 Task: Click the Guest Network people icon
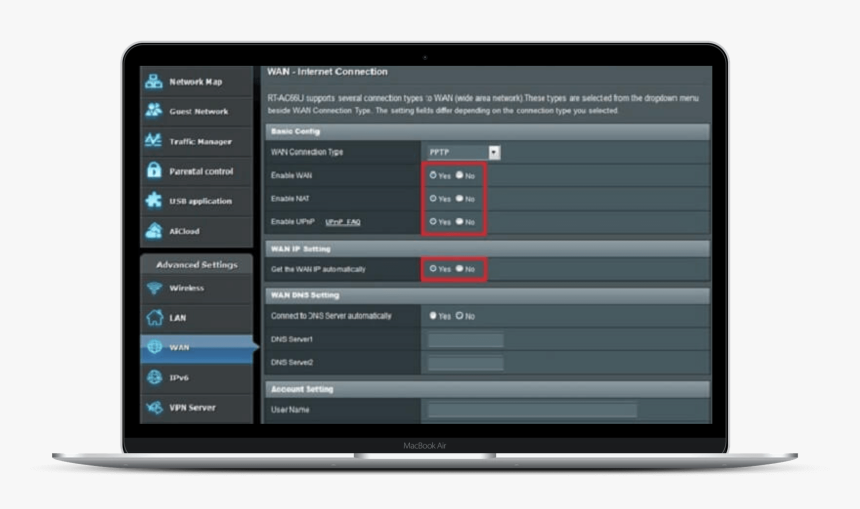point(154,110)
